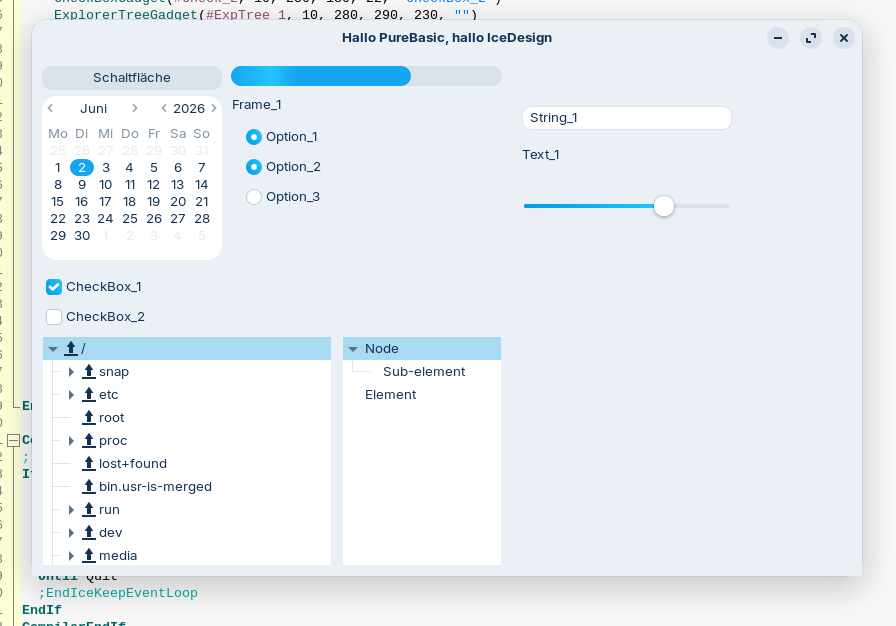Click the Frame_1 label

[257, 105]
